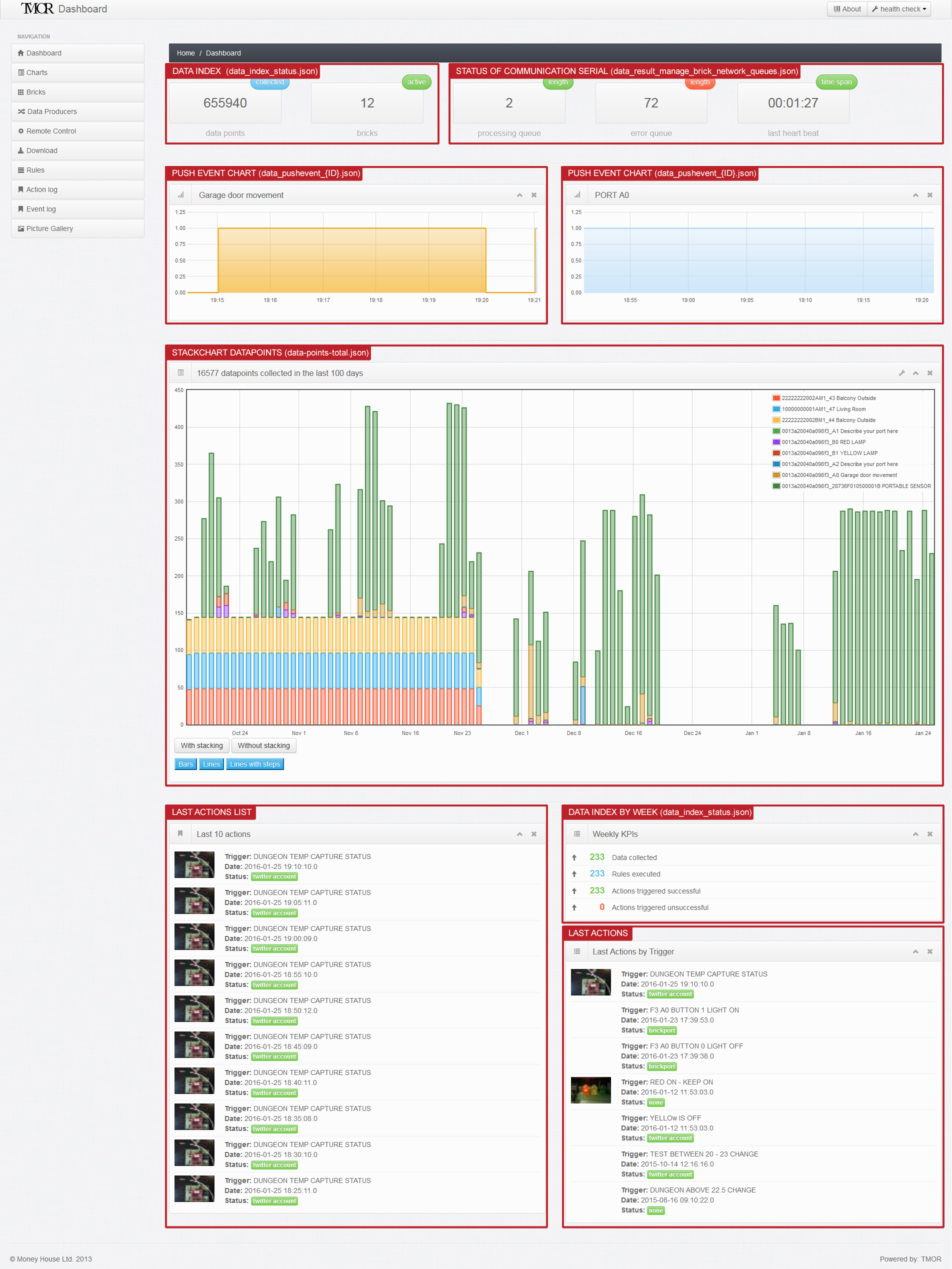Close the datapoints stackchart panel

[929, 373]
